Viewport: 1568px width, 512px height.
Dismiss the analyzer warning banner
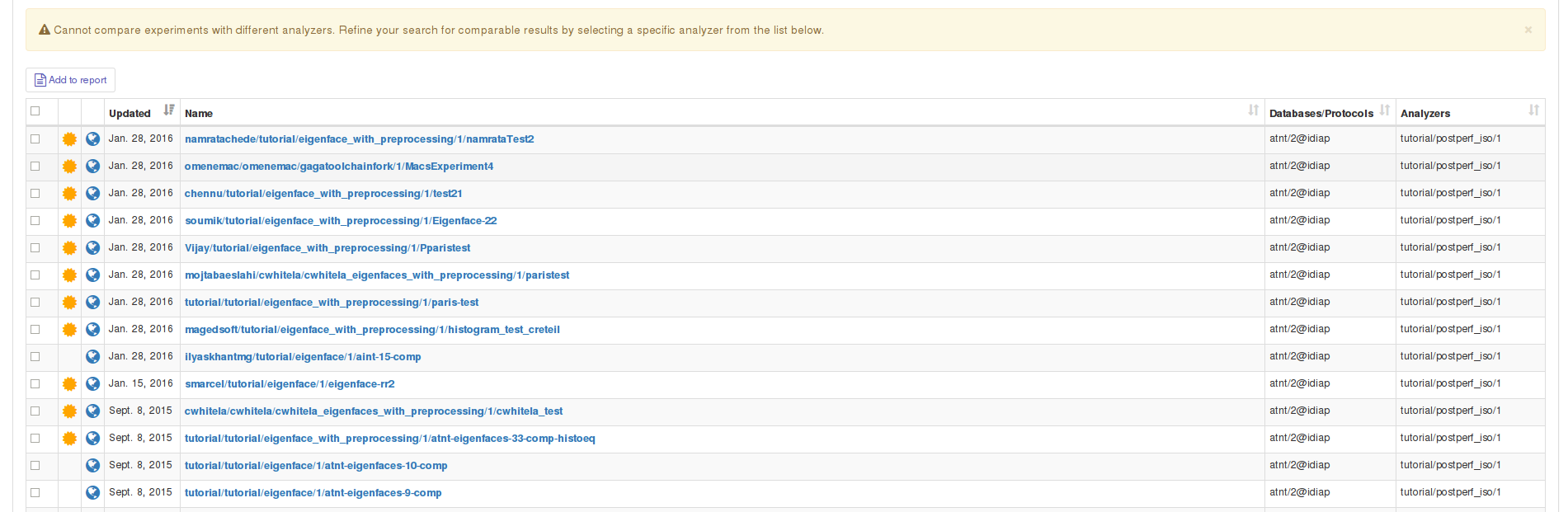[1528, 30]
